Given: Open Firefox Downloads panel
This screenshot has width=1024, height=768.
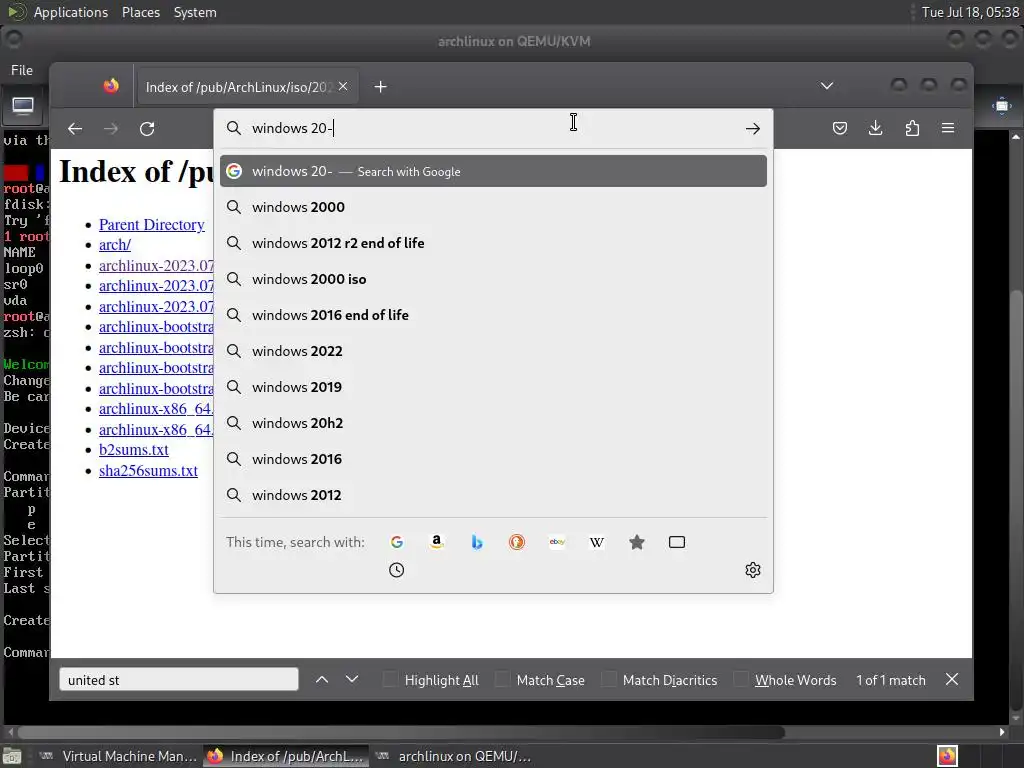Looking at the screenshot, I should coord(876,128).
